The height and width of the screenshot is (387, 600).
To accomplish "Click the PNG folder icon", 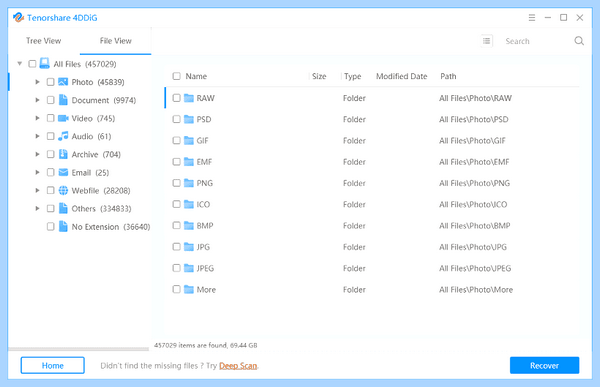I will (189, 183).
